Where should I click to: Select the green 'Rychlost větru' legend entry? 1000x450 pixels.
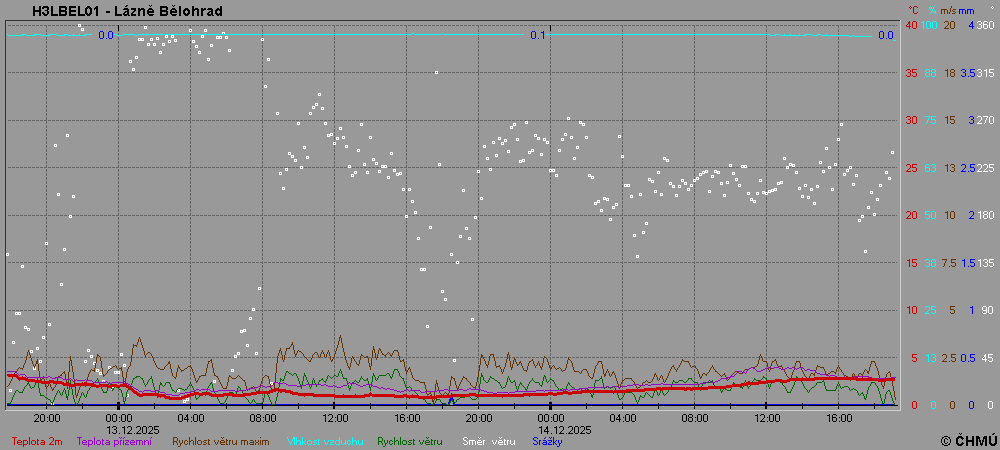tap(405, 441)
